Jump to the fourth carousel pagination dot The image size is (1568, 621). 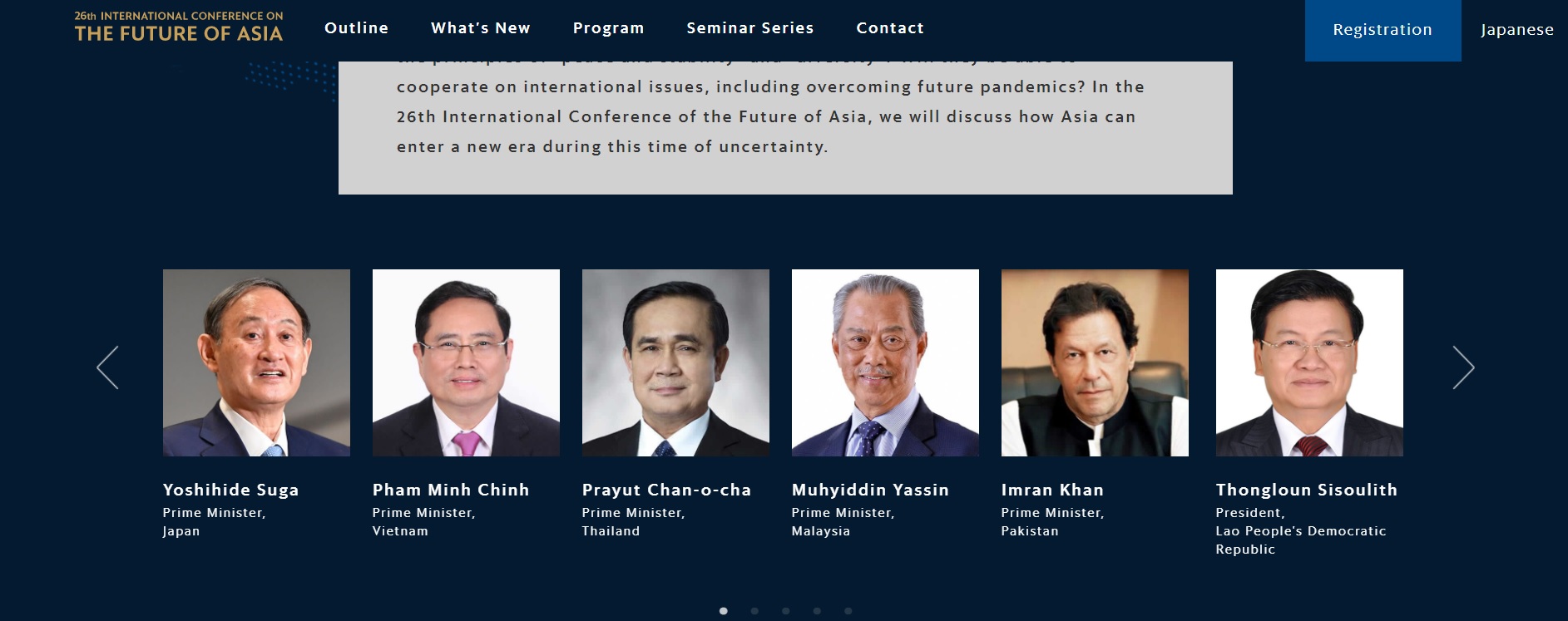pyautogui.click(x=817, y=611)
